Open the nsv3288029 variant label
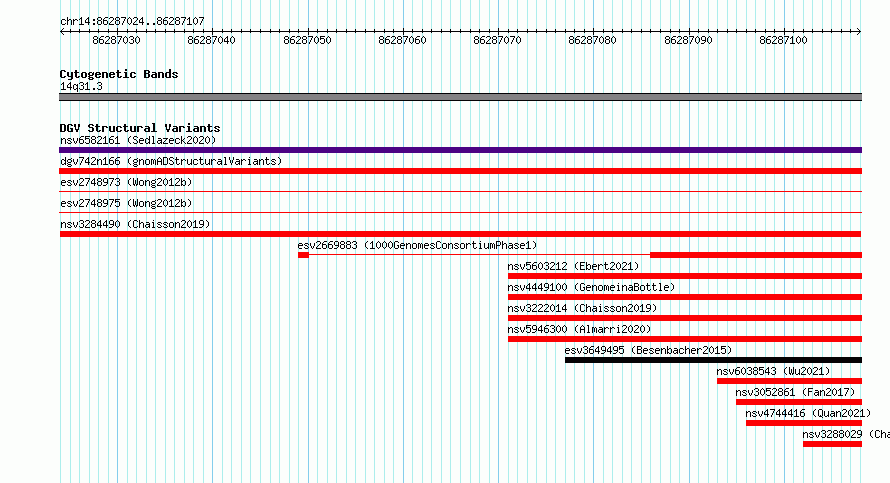 point(846,434)
